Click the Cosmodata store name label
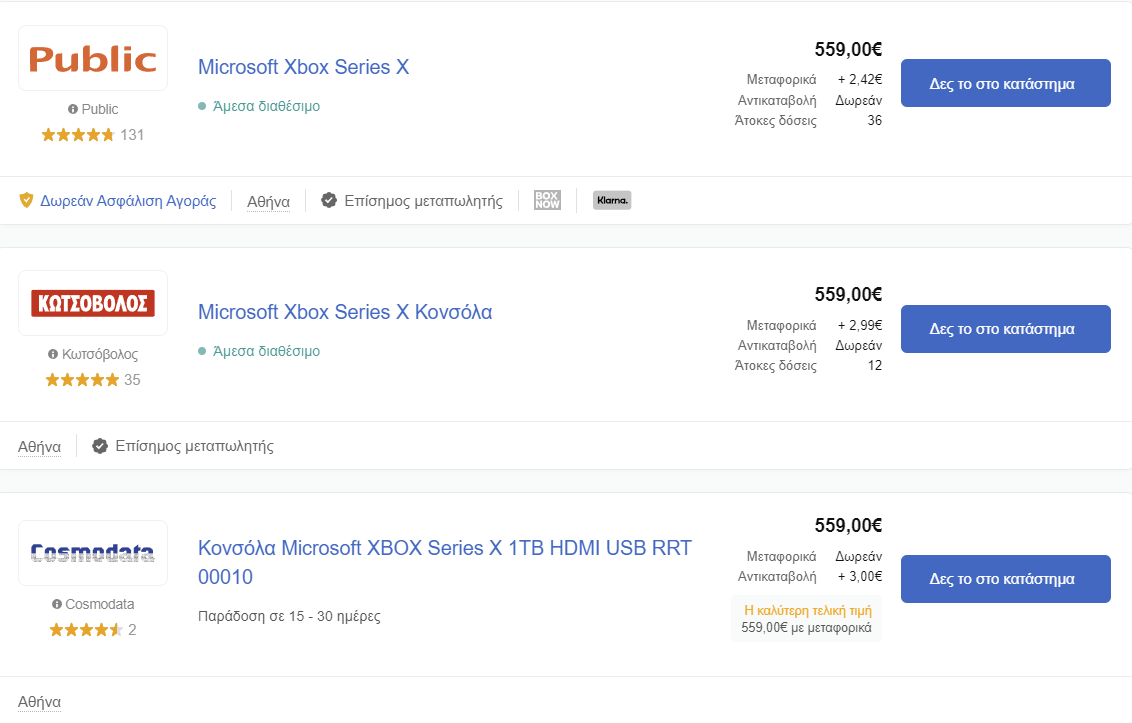The width and height of the screenshot is (1132, 723). coord(100,604)
